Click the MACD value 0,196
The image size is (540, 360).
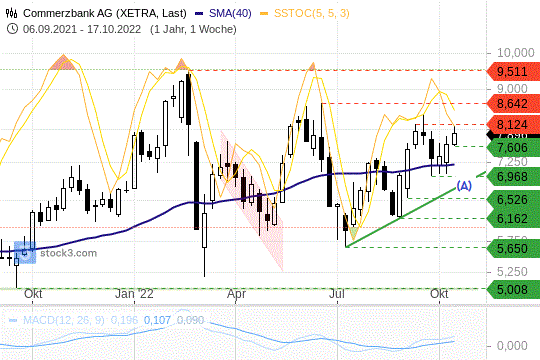point(124,320)
